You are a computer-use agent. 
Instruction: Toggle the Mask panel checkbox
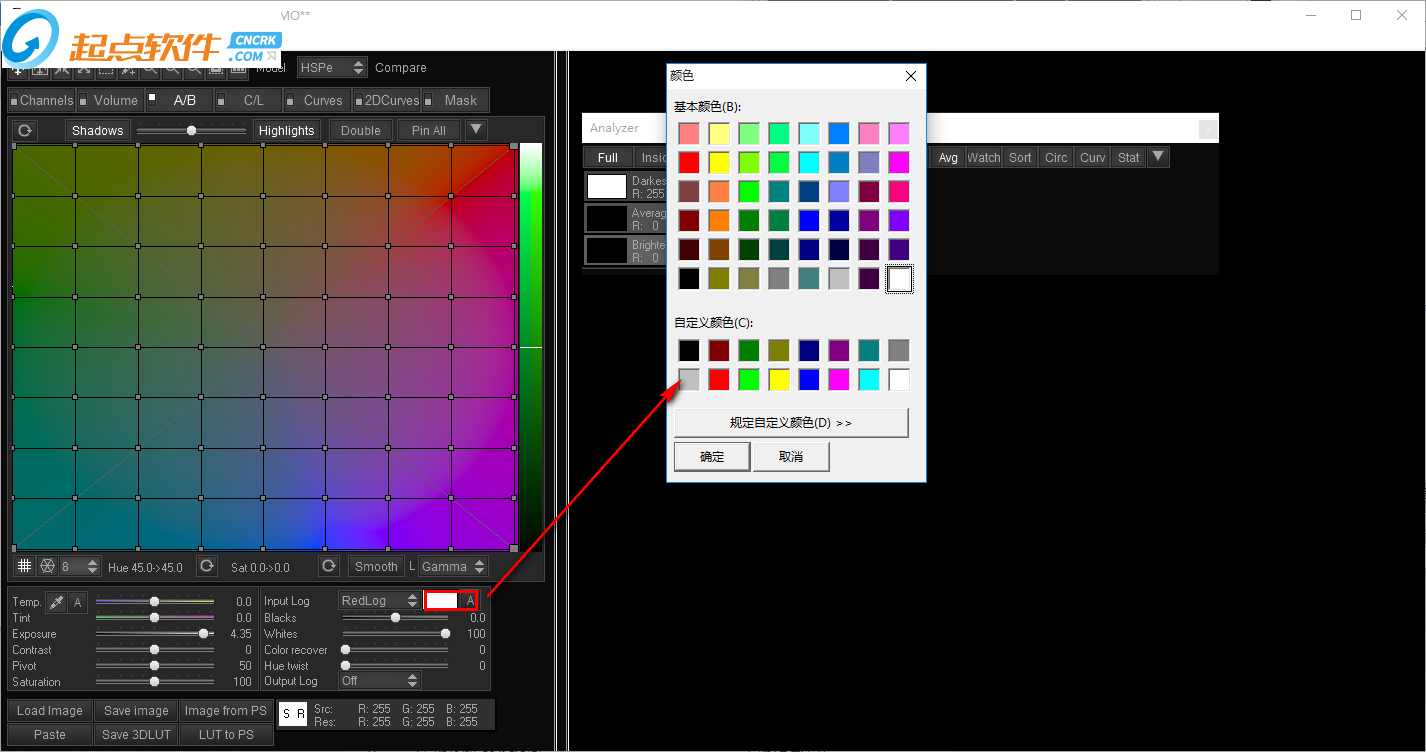pos(428,101)
